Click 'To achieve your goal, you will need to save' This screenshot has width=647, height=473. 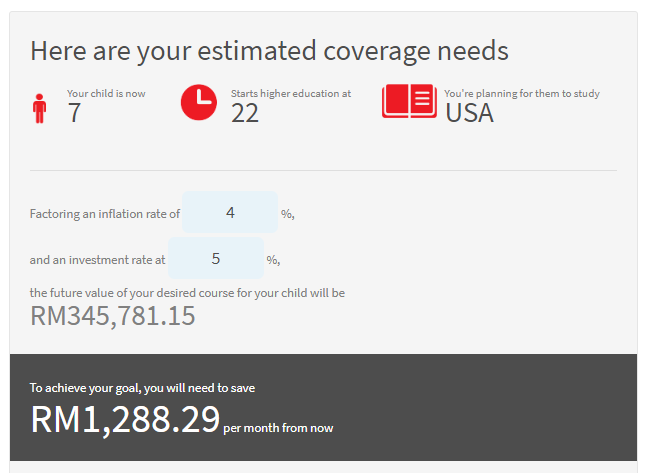click(142, 388)
